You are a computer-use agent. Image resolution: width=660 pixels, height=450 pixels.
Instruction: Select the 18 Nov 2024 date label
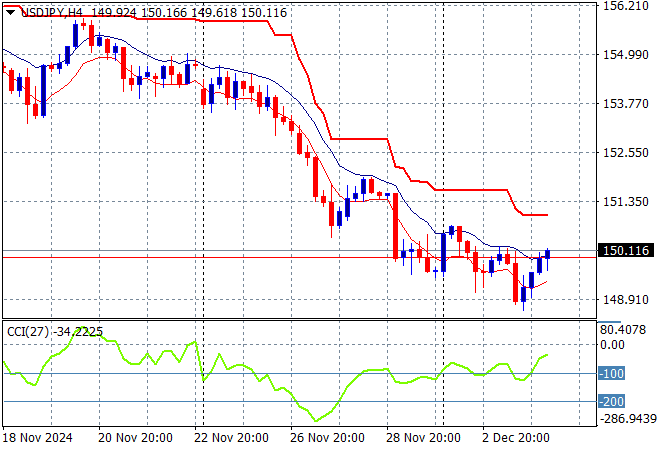(x=37, y=438)
